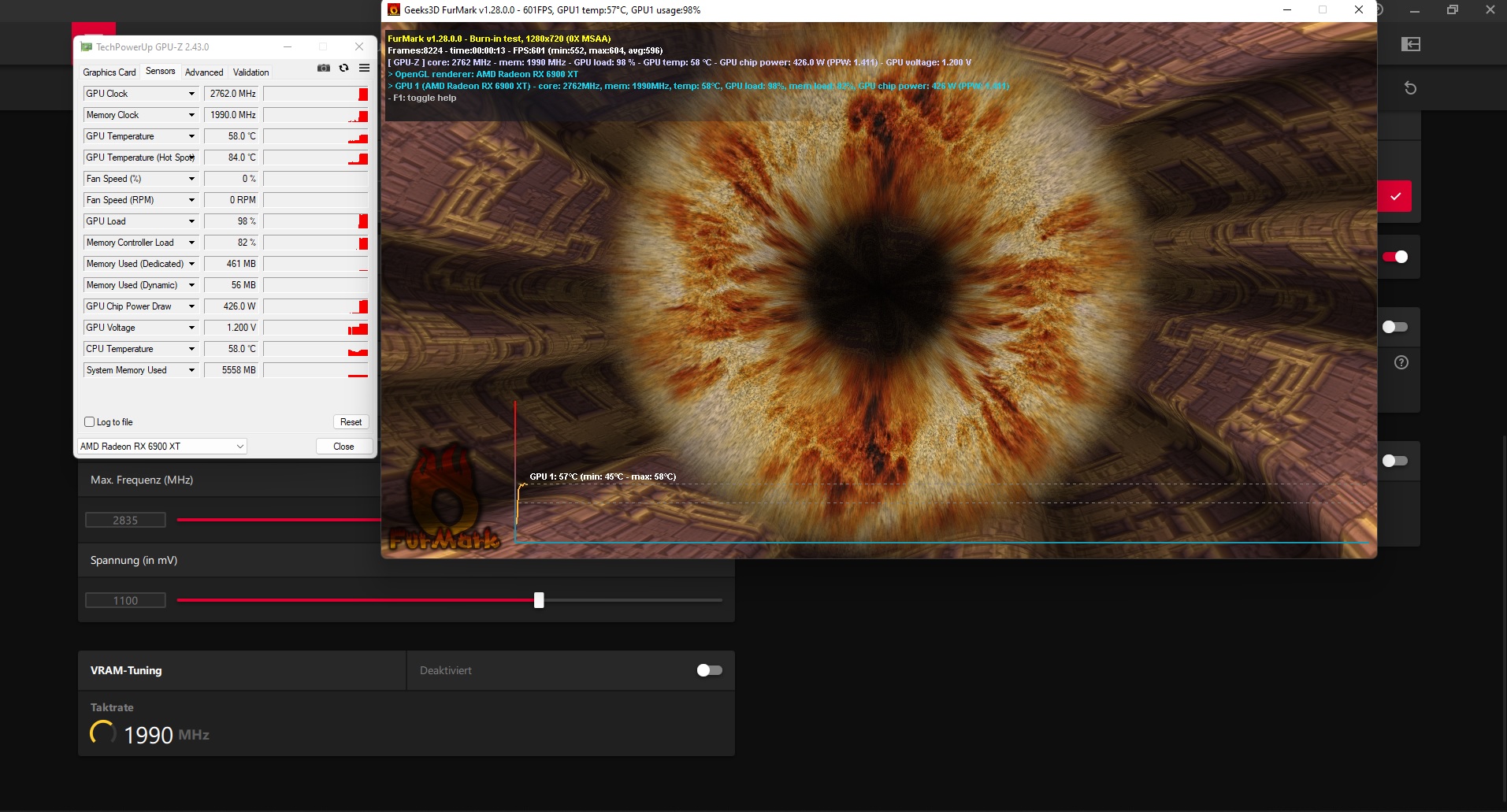Minimize the GPU-Z window

288,47
